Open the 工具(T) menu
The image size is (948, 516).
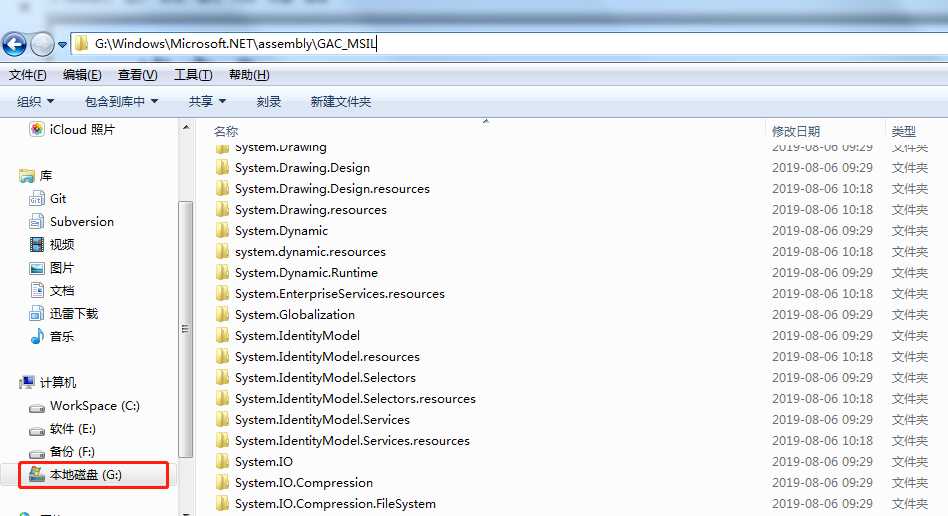(193, 75)
